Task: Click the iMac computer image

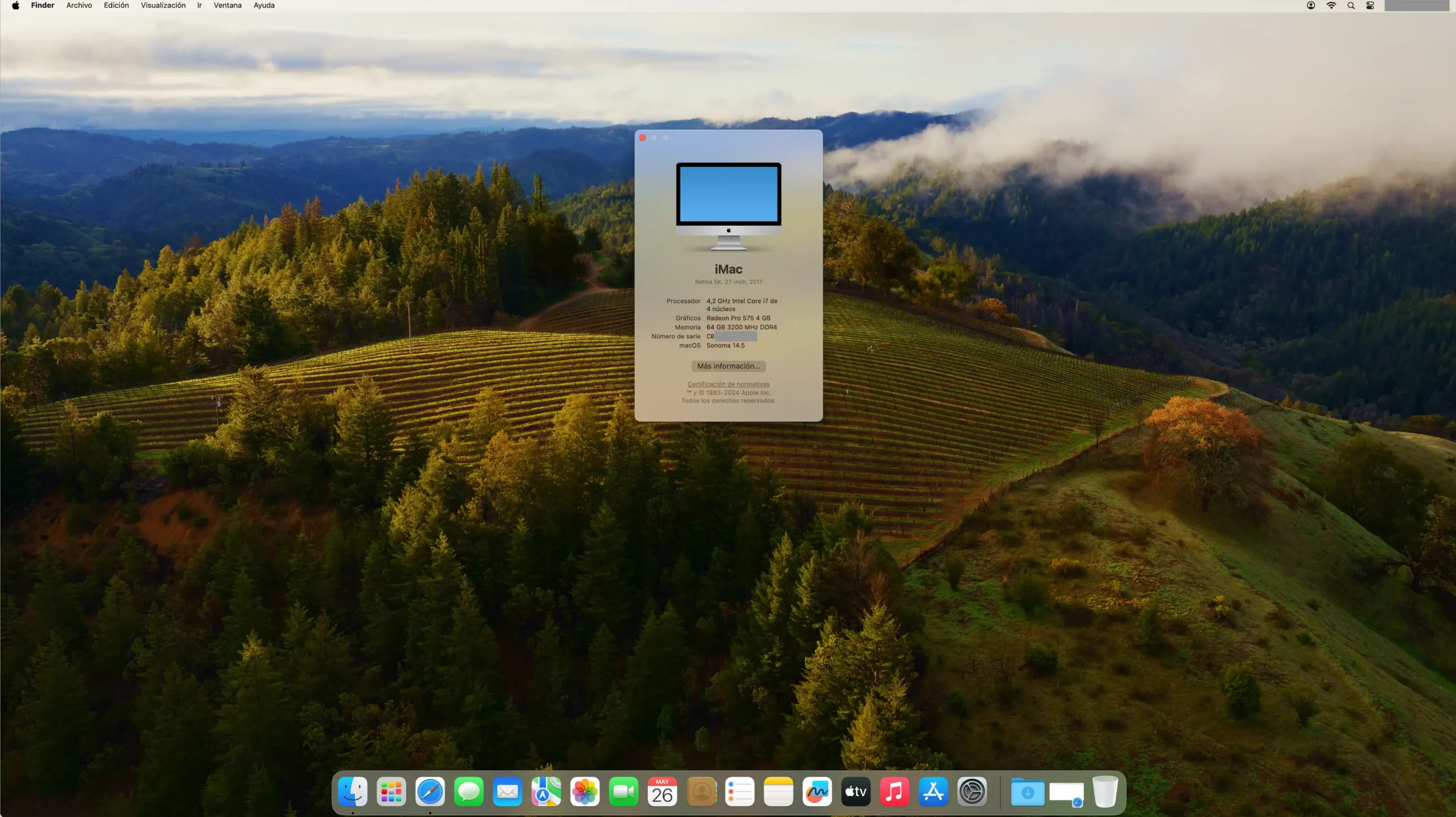Action: 729,206
